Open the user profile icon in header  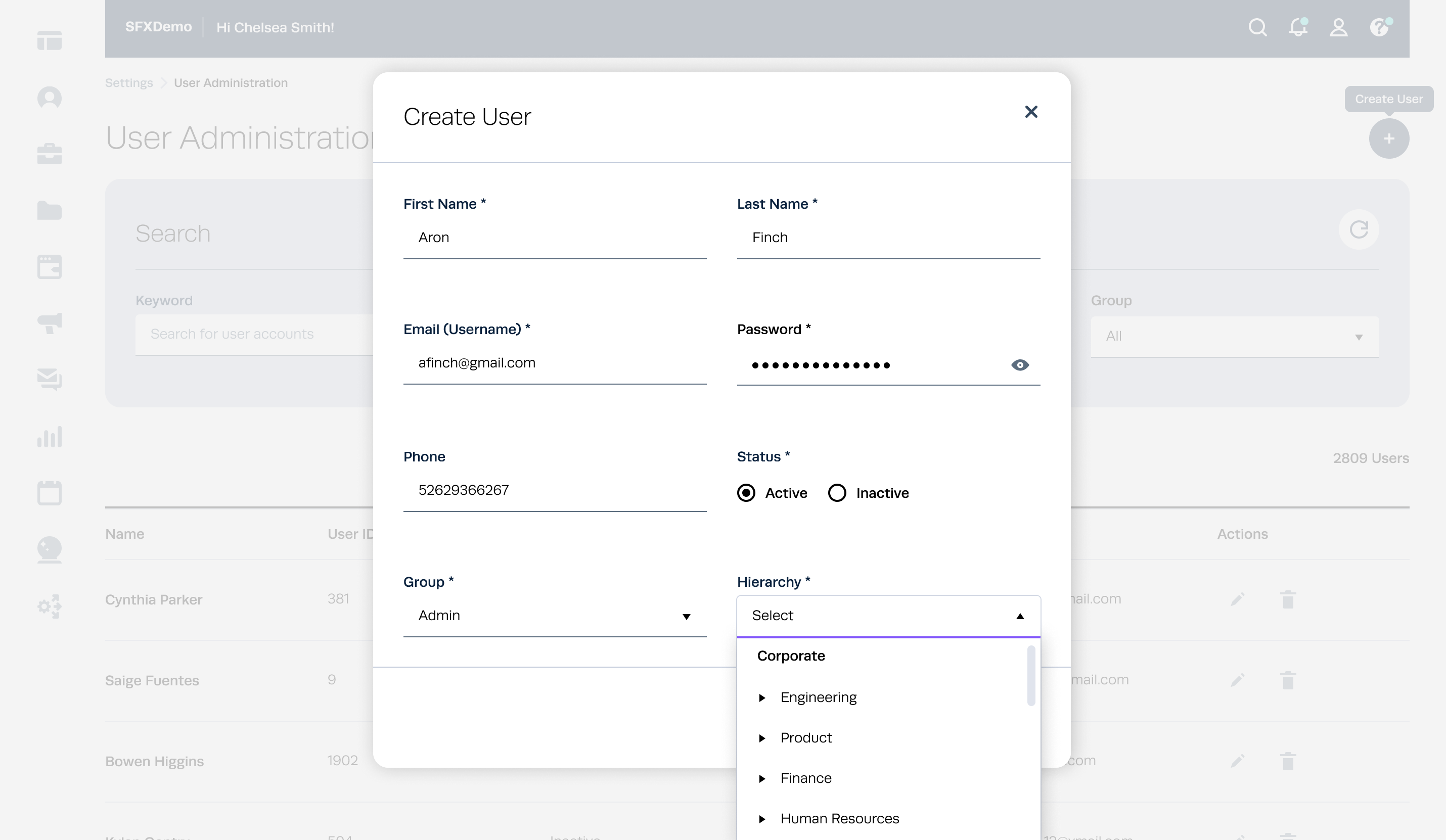1338,27
